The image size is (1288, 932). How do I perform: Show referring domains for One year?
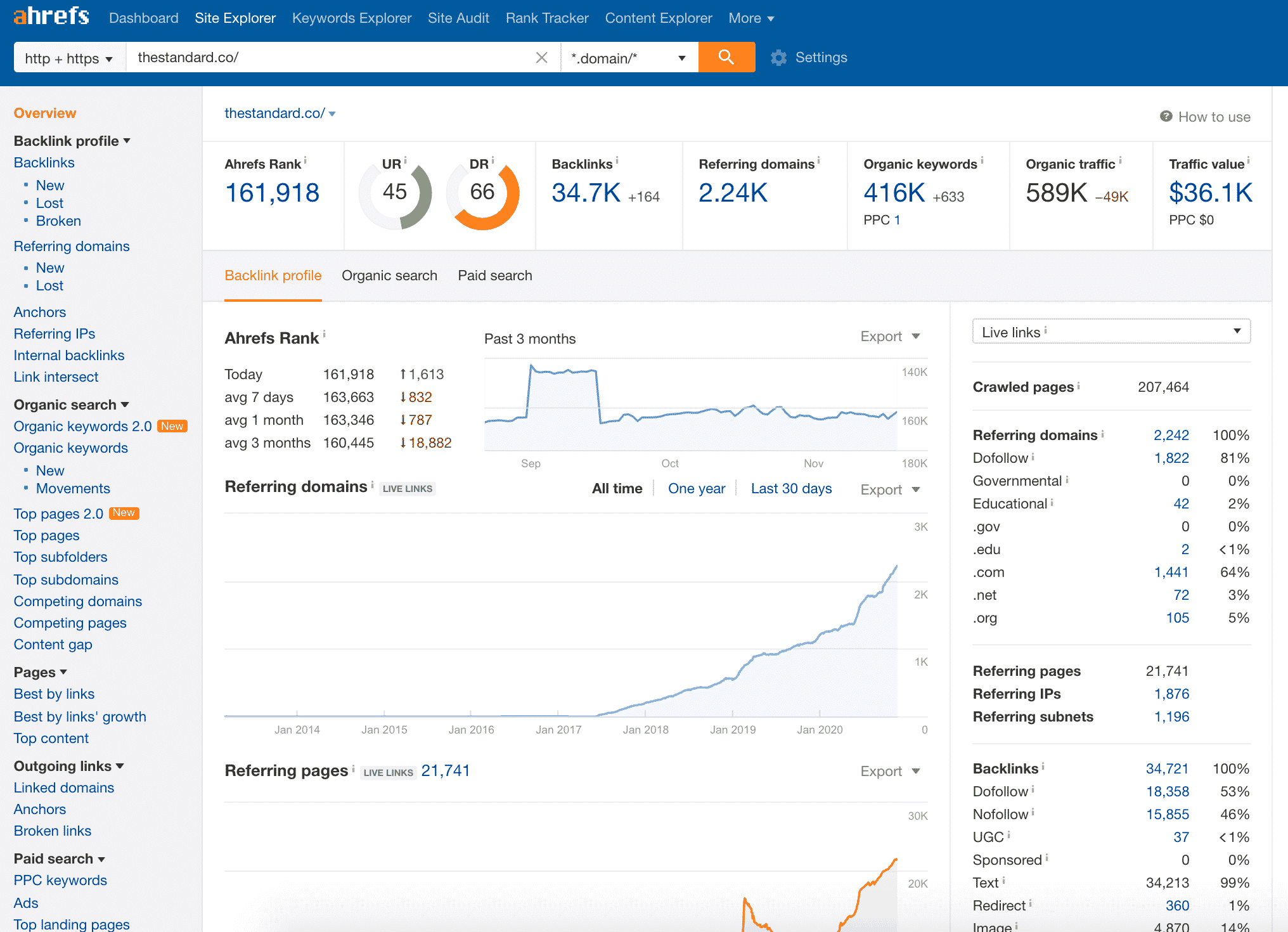coord(697,489)
